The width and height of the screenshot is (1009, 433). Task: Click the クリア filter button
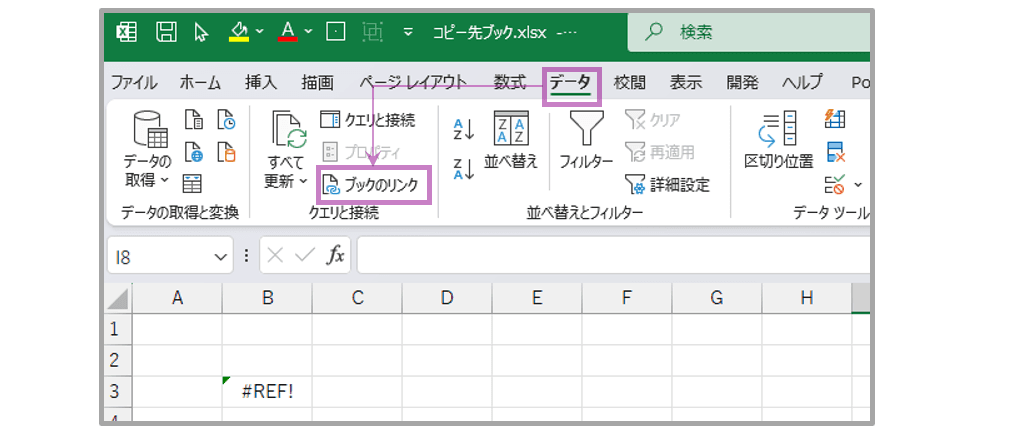(x=653, y=119)
